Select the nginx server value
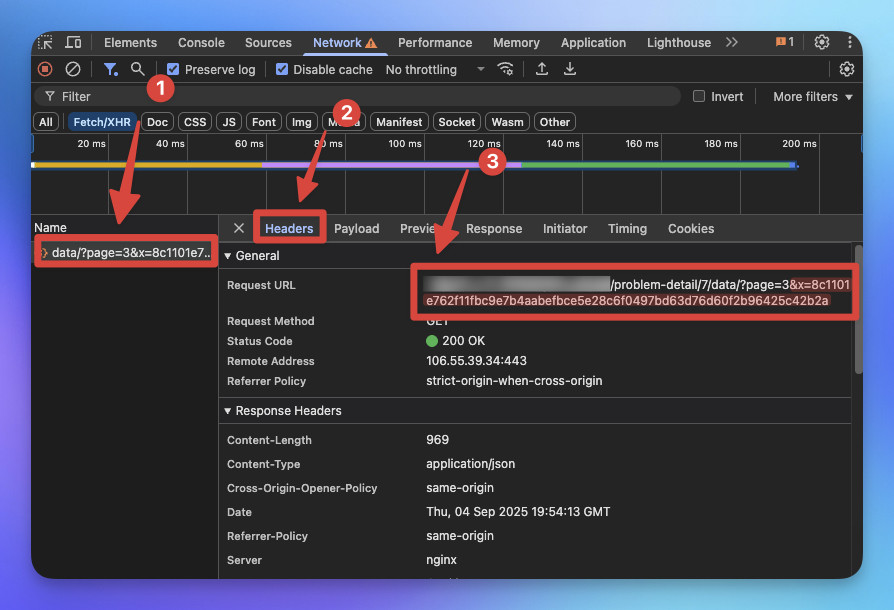The image size is (894, 610). tap(441, 560)
